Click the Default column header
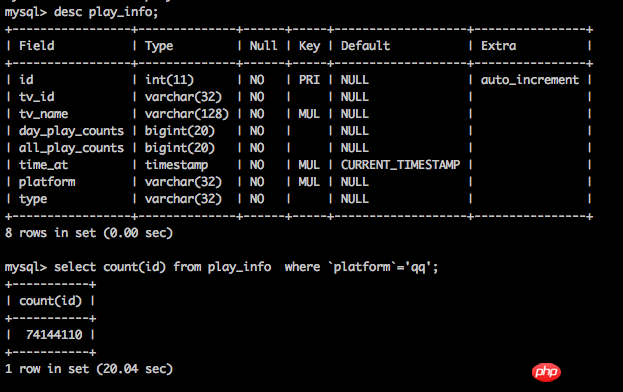The height and width of the screenshot is (392, 623). coord(366,46)
